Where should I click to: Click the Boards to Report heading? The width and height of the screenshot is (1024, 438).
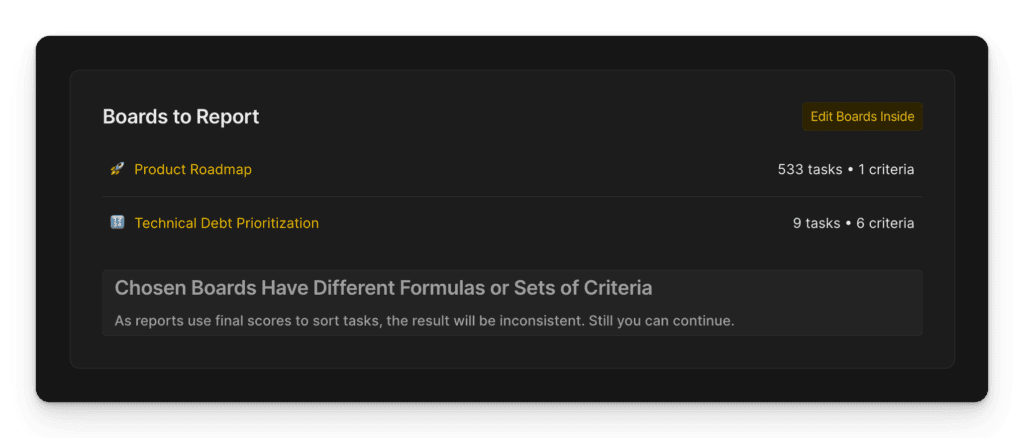(181, 117)
